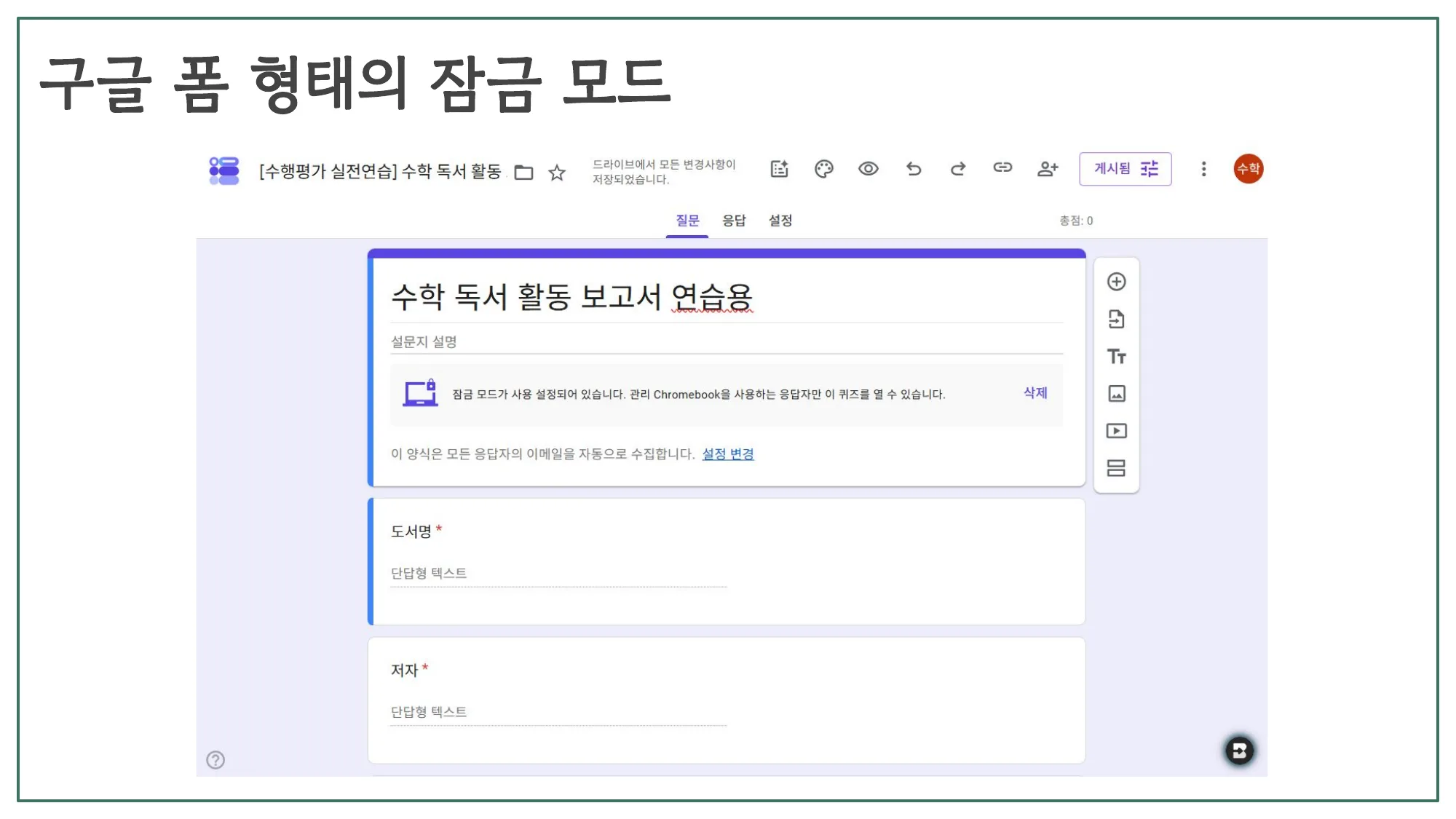Click the 설문지 설명 description field

coord(727,341)
